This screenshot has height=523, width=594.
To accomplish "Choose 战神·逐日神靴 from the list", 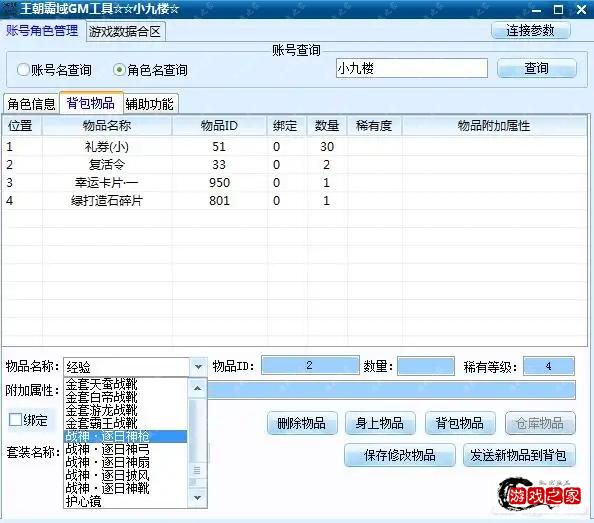I will click(x=125, y=488).
